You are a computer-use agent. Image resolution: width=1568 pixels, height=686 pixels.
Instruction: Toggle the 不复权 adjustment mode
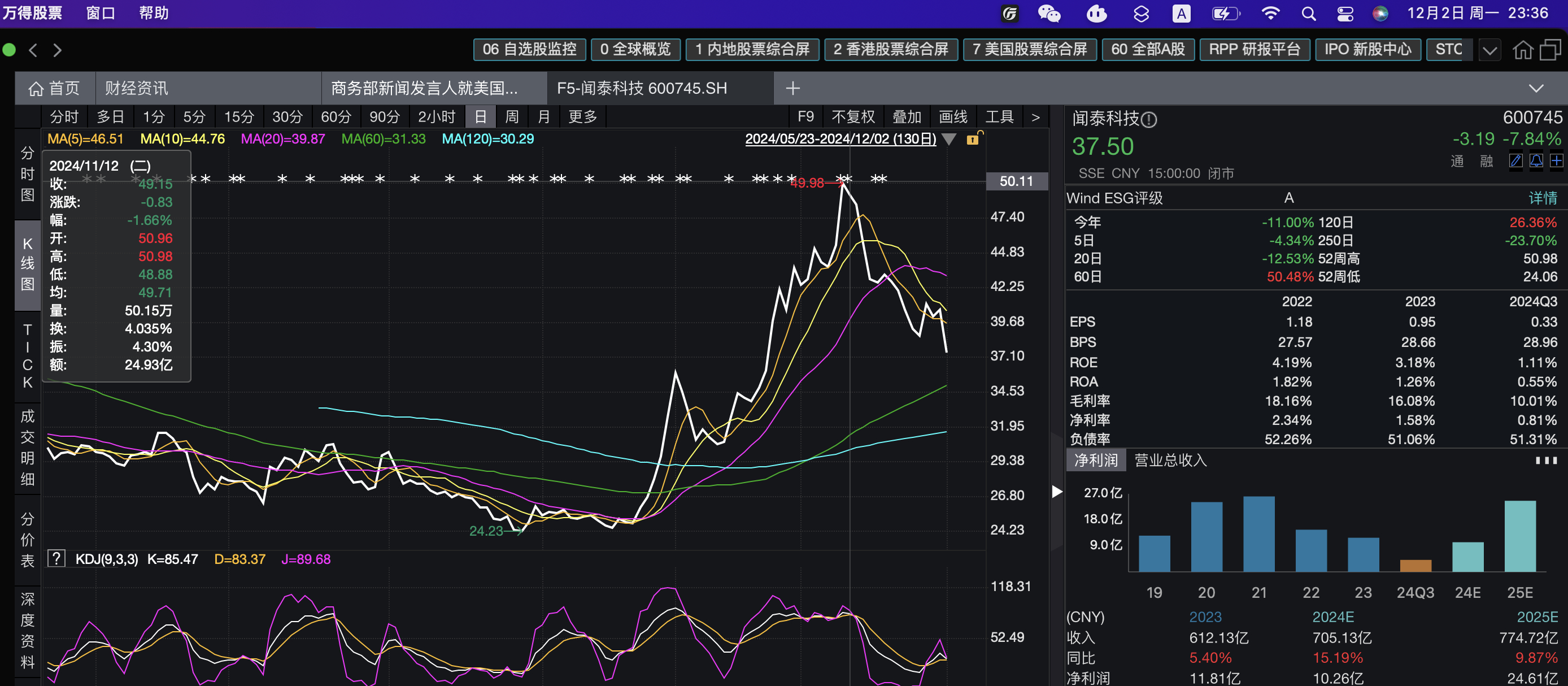853,117
